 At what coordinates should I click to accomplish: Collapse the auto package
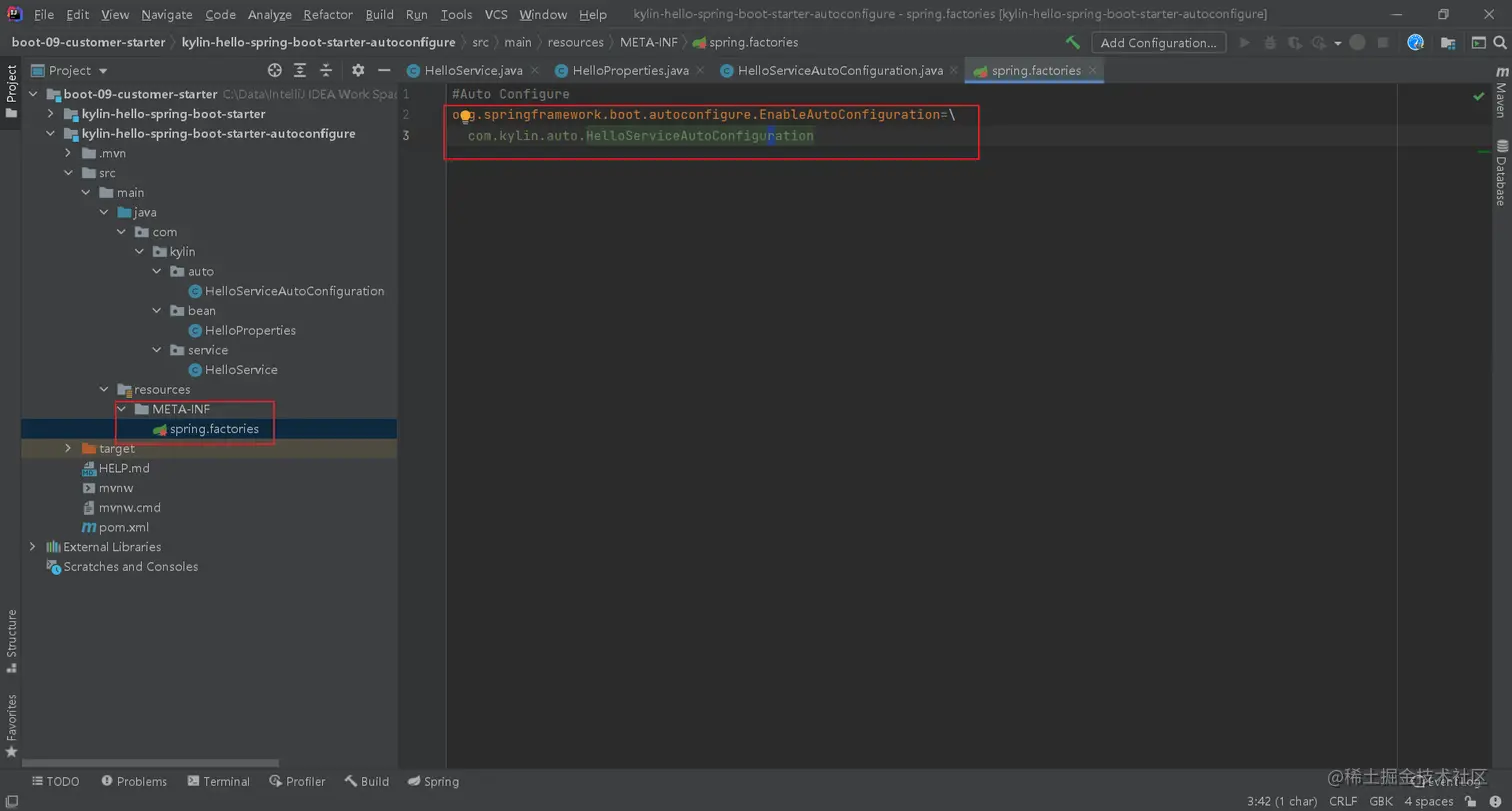(x=157, y=271)
